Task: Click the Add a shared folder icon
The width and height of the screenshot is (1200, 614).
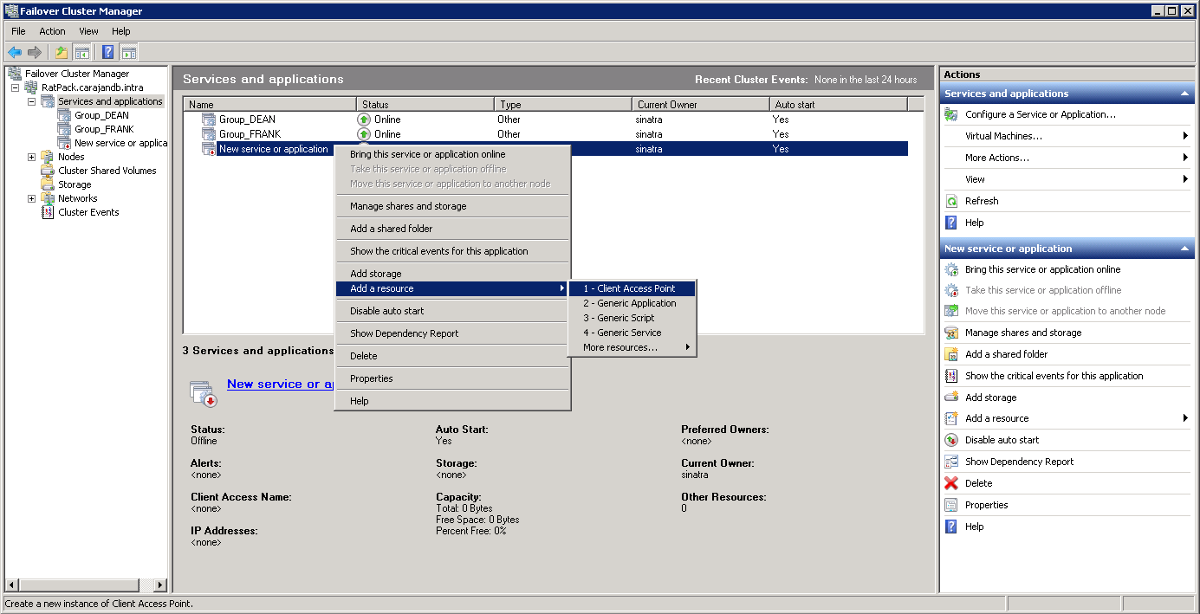Action: point(952,354)
